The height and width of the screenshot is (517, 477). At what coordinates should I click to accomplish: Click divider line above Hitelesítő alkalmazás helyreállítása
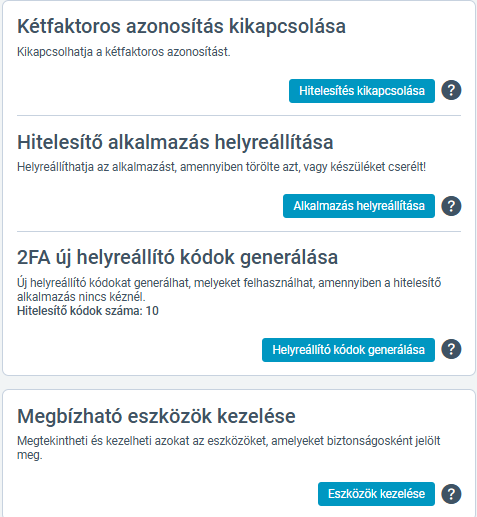239,116
